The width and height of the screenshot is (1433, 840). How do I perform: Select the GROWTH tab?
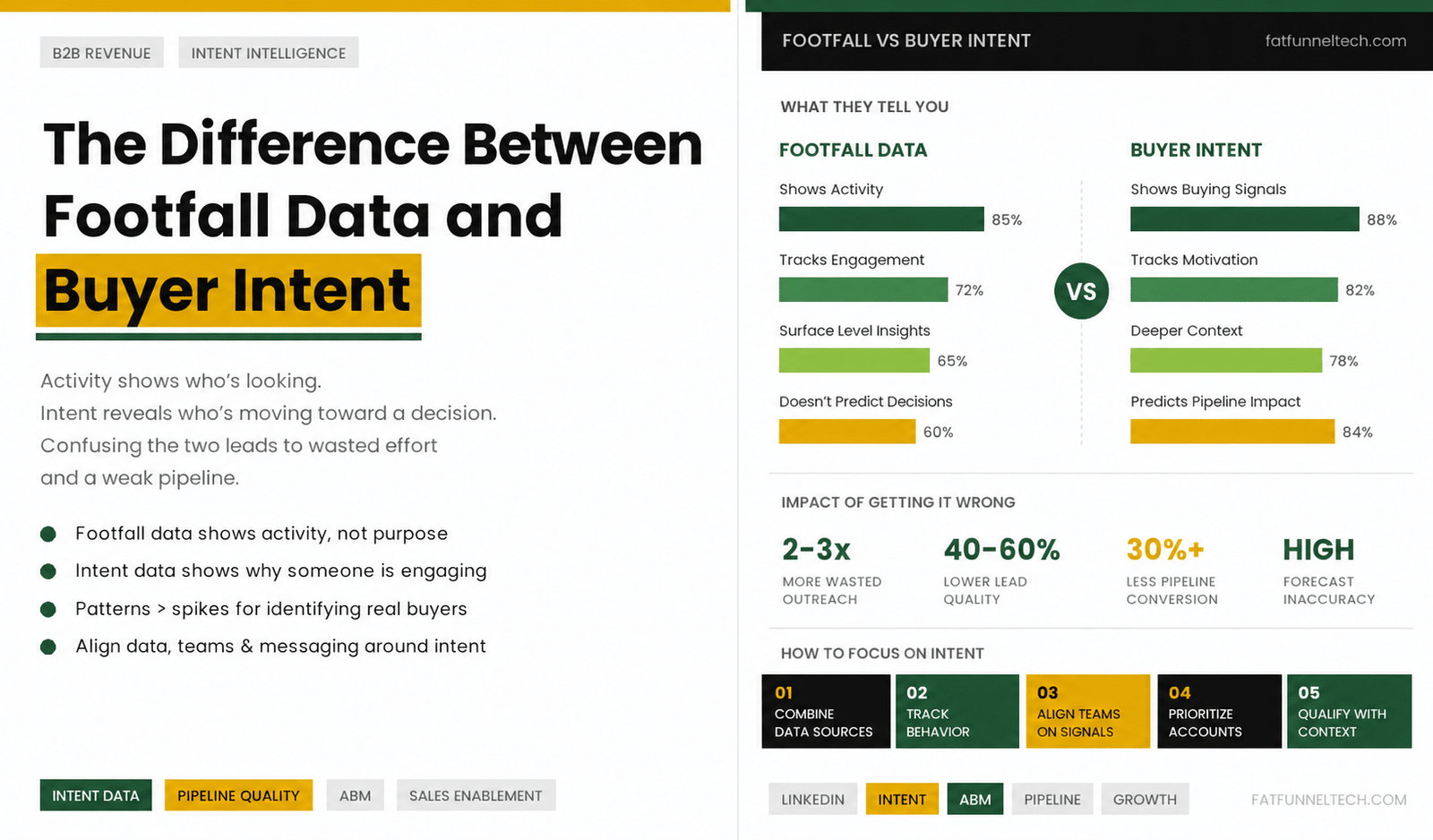[x=1145, y=799]
